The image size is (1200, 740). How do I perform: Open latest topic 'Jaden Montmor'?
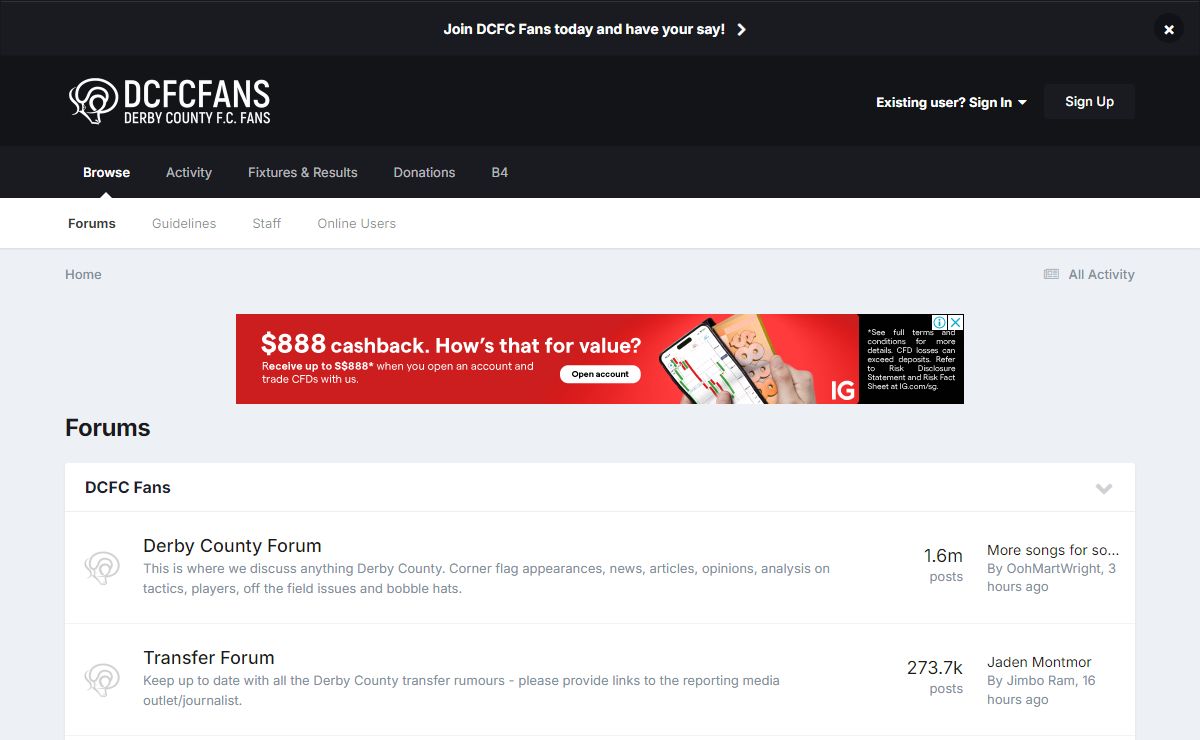coord(1039,662)
